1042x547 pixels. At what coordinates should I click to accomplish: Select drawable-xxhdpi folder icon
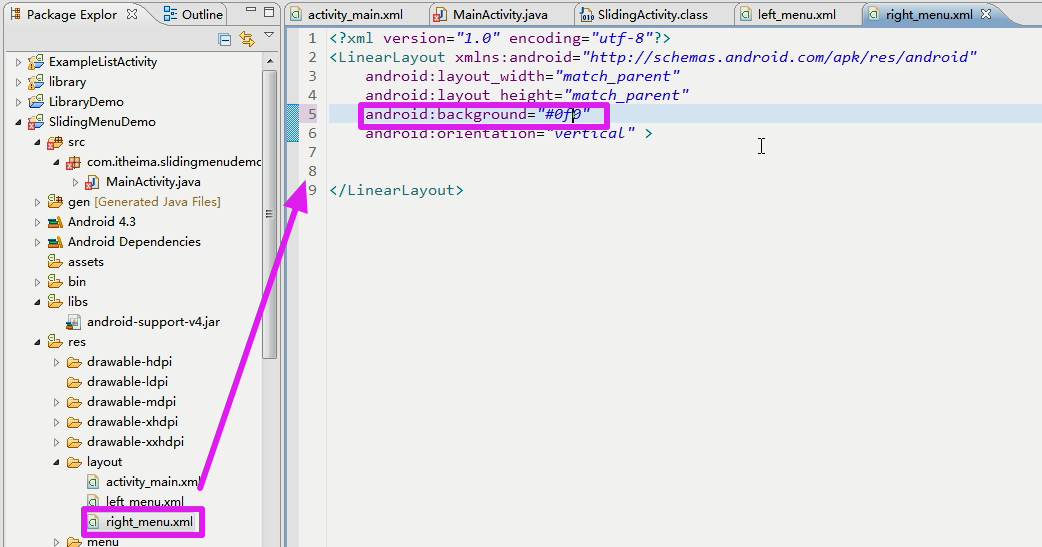[x=74, y=442]
